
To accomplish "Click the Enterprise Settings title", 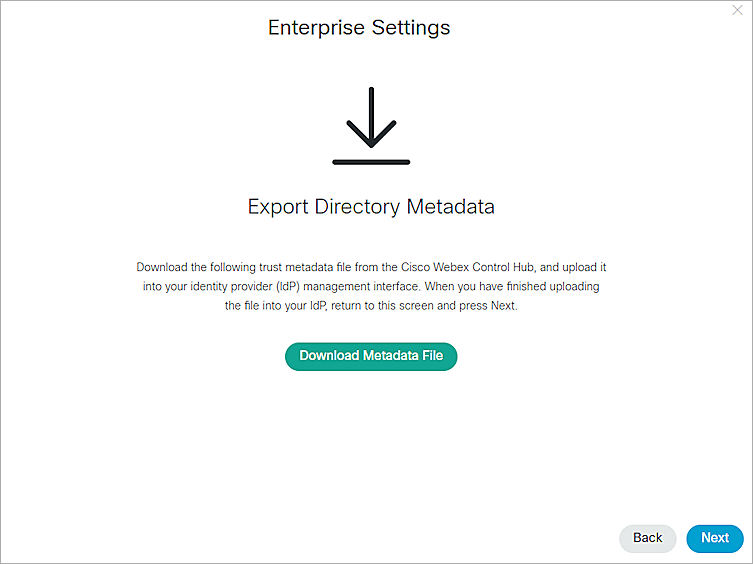I will coord(359,27).
